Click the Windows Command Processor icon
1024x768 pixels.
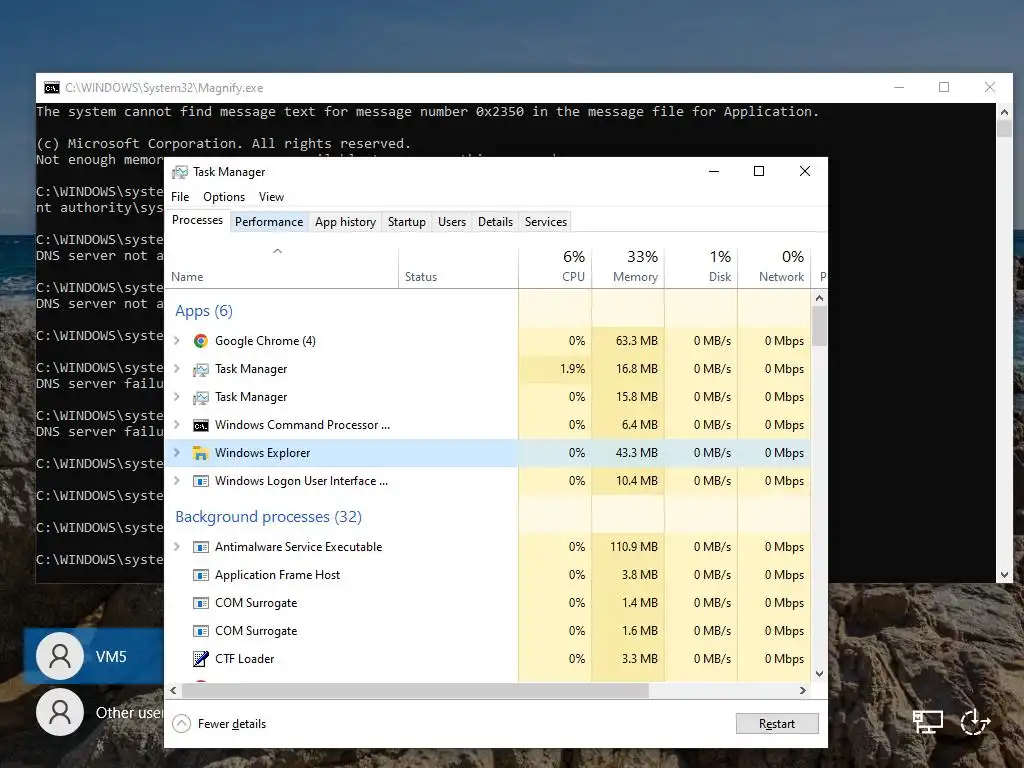point(200,425)
